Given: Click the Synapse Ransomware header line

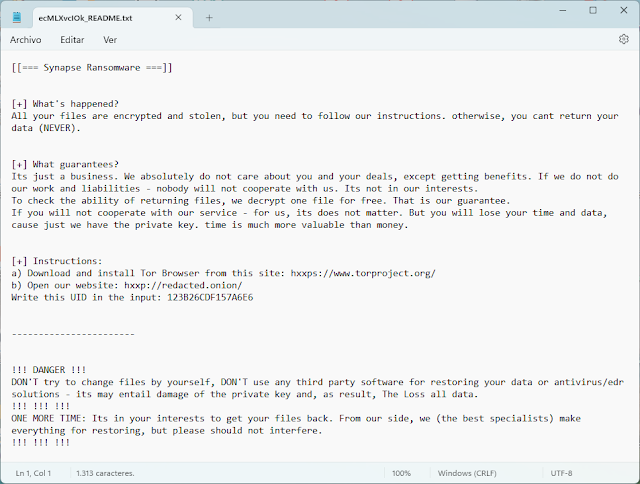Looking at the screenshot, I should (x=92, y=67).
